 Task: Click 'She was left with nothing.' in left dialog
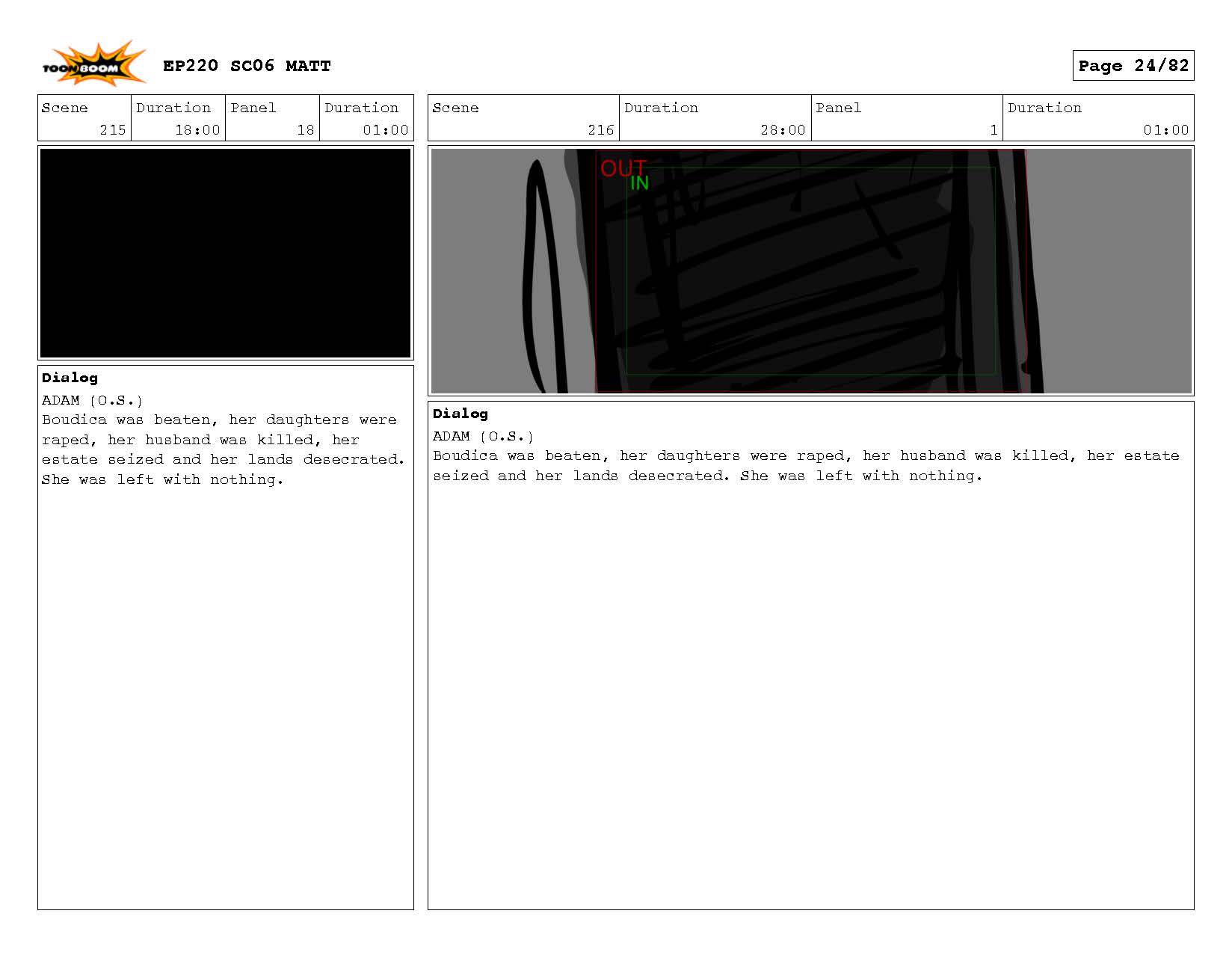click(162, 479)
